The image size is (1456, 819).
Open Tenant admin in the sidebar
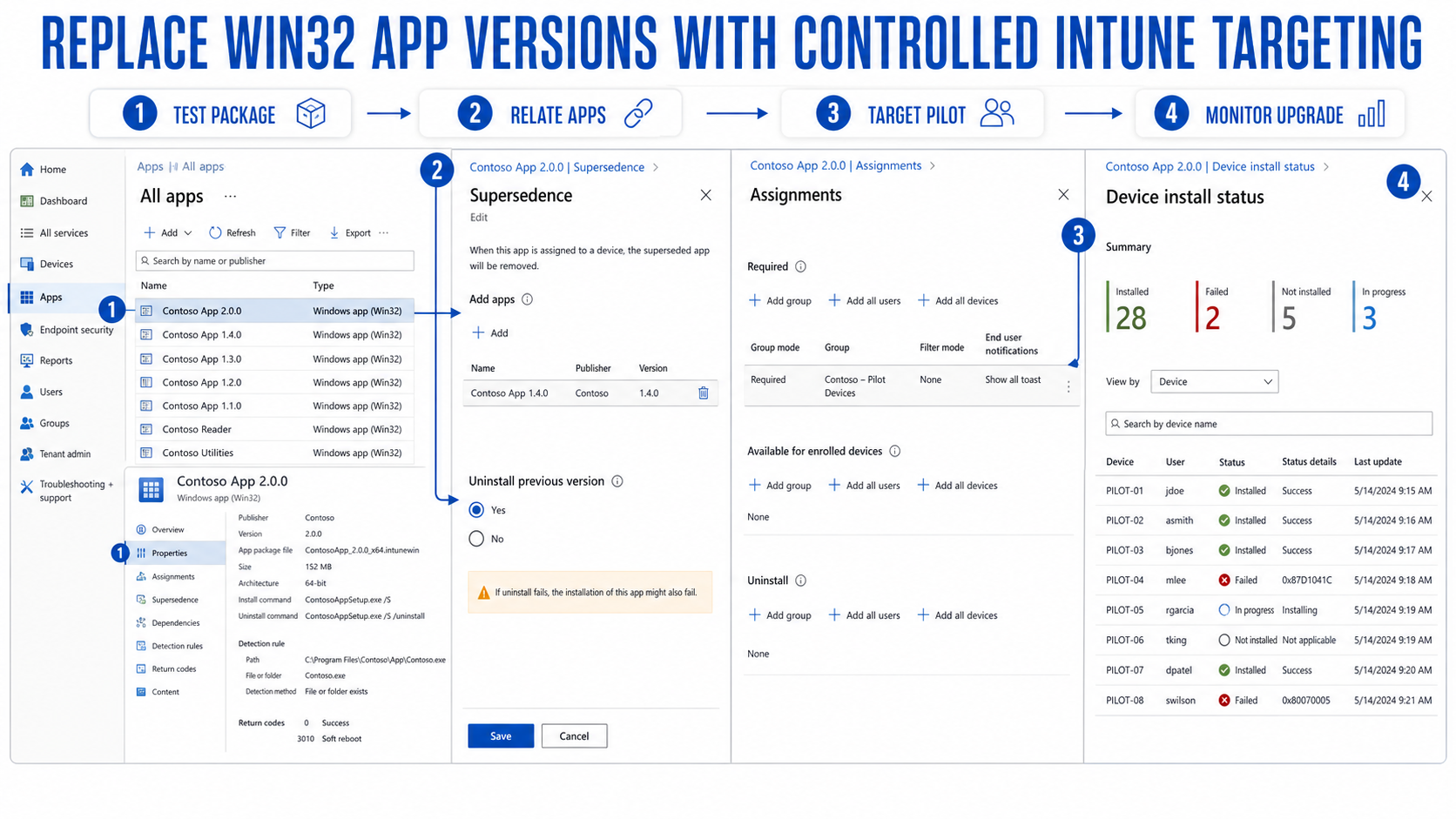click(56, 453)
